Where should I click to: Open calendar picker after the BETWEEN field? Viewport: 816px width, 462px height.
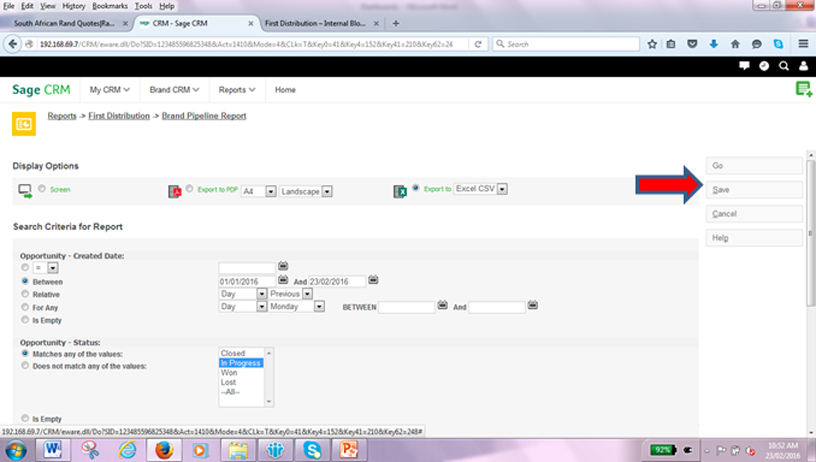(442, 305)
